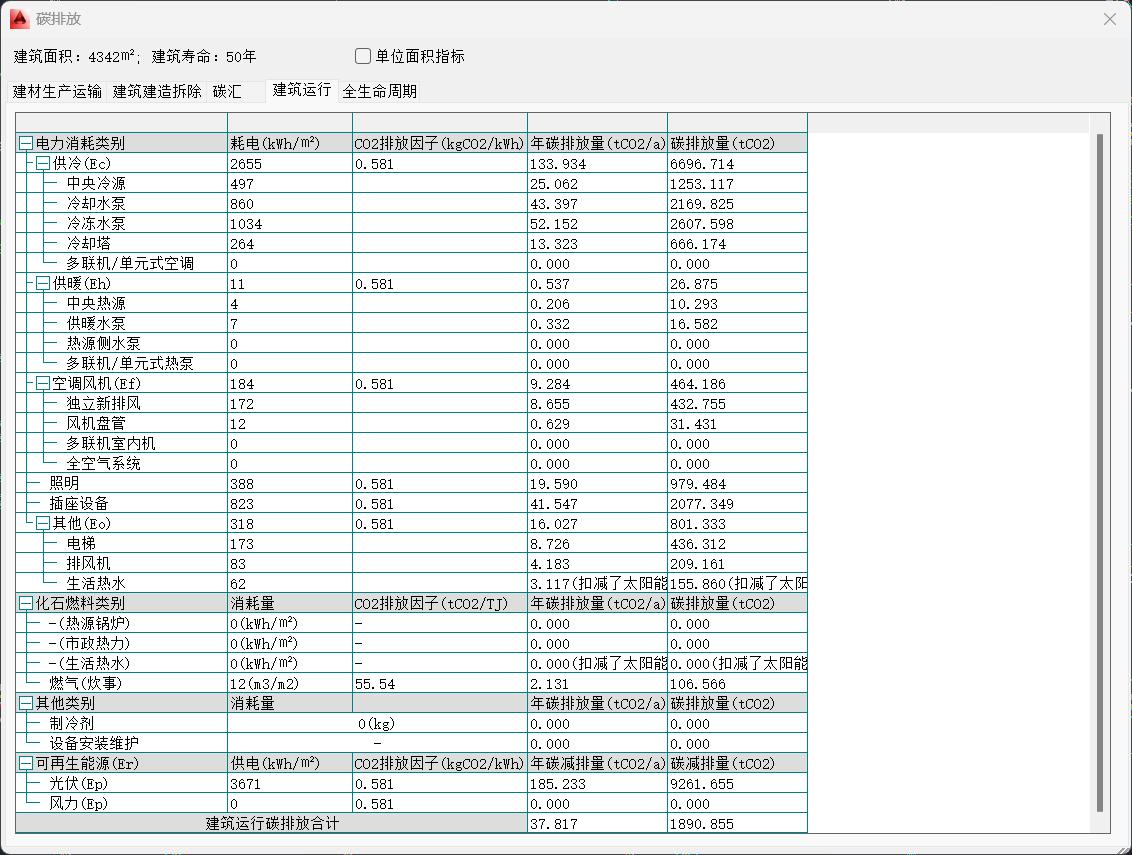Open the 建筑建造拆除 tab
Image resolution: width=1132 pixels, height=855 pixels.
pyautogui.click(x=157, y=91)
